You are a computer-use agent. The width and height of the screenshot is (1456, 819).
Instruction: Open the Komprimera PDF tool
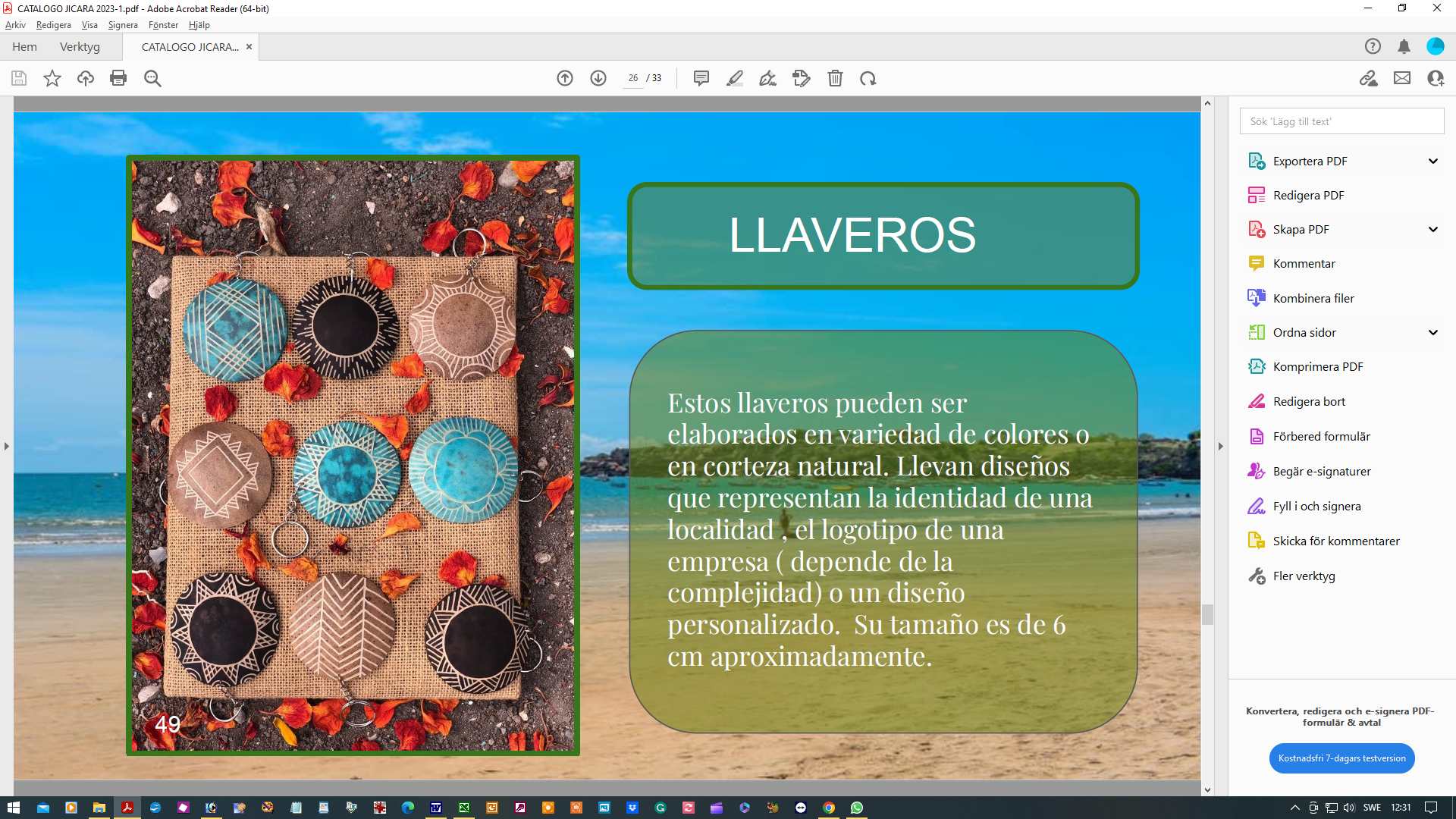click(x=1317, y=366)
